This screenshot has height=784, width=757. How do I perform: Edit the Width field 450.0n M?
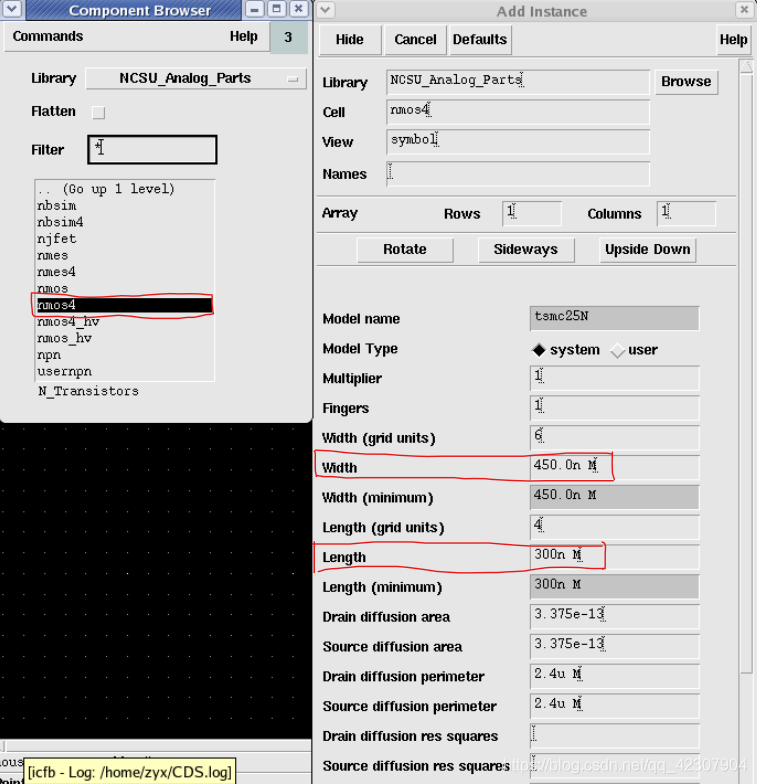point(614,468)
